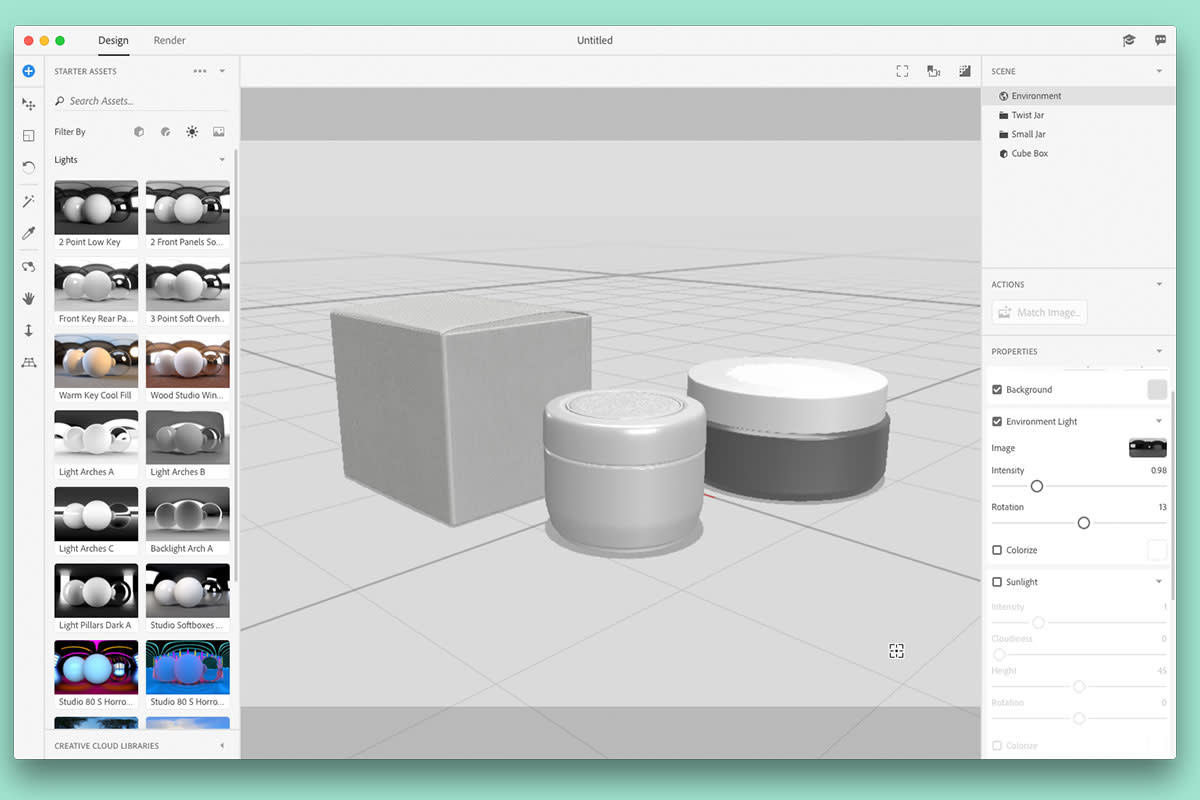The height and width of the screenshot is (800, 1200).
Task: Click the Cube Box model icon
Action: [1004, 154]
